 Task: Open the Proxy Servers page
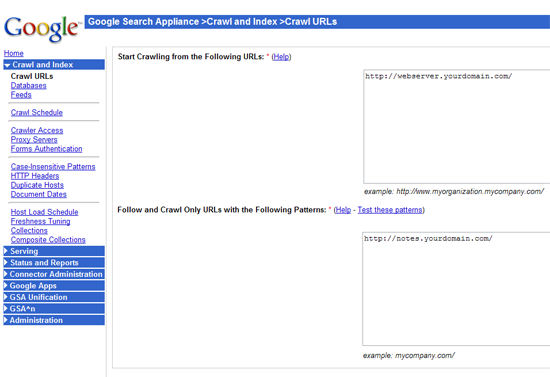click(34, 140)
